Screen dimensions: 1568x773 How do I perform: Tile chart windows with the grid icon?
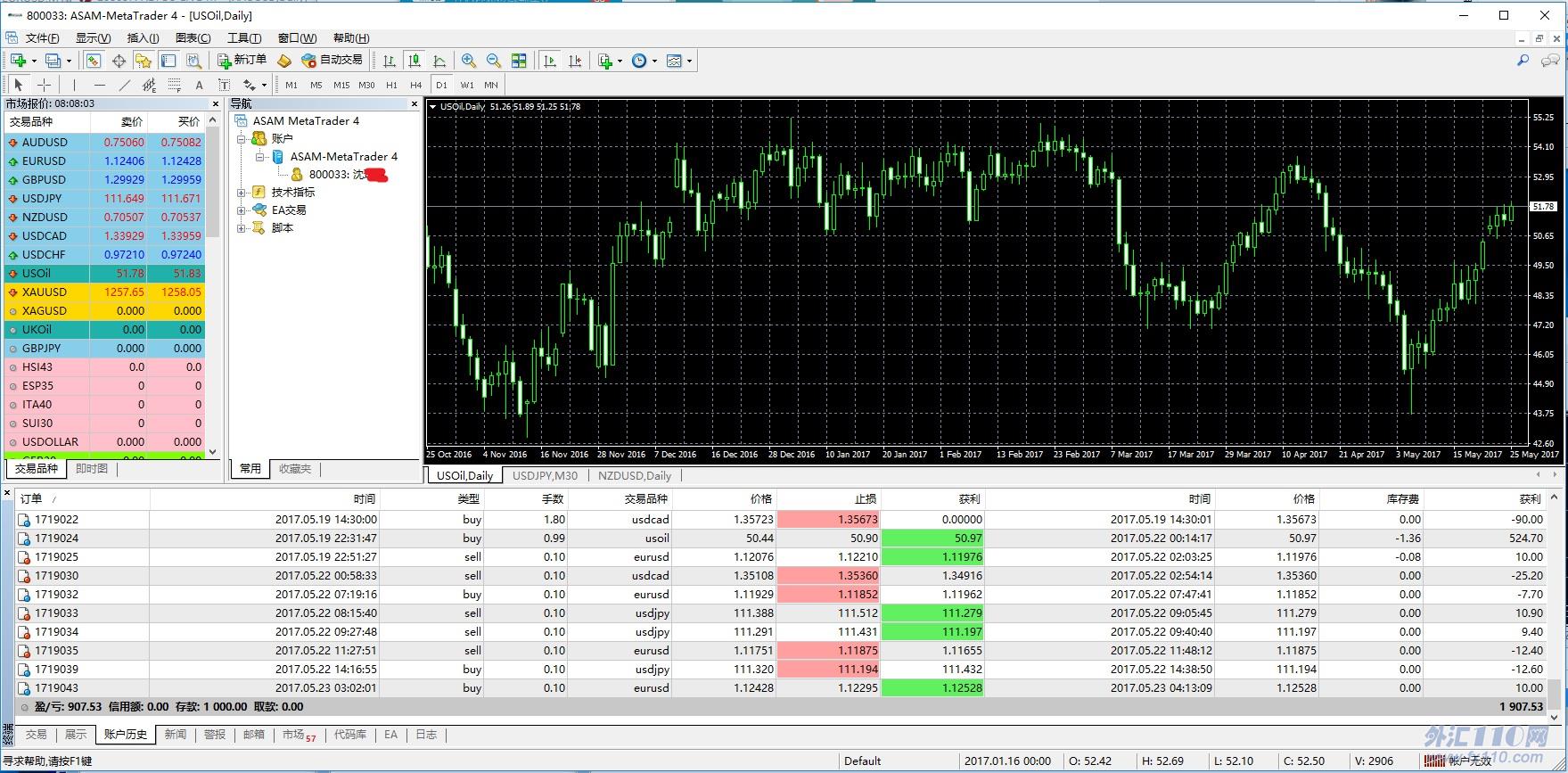click(519, 61)
